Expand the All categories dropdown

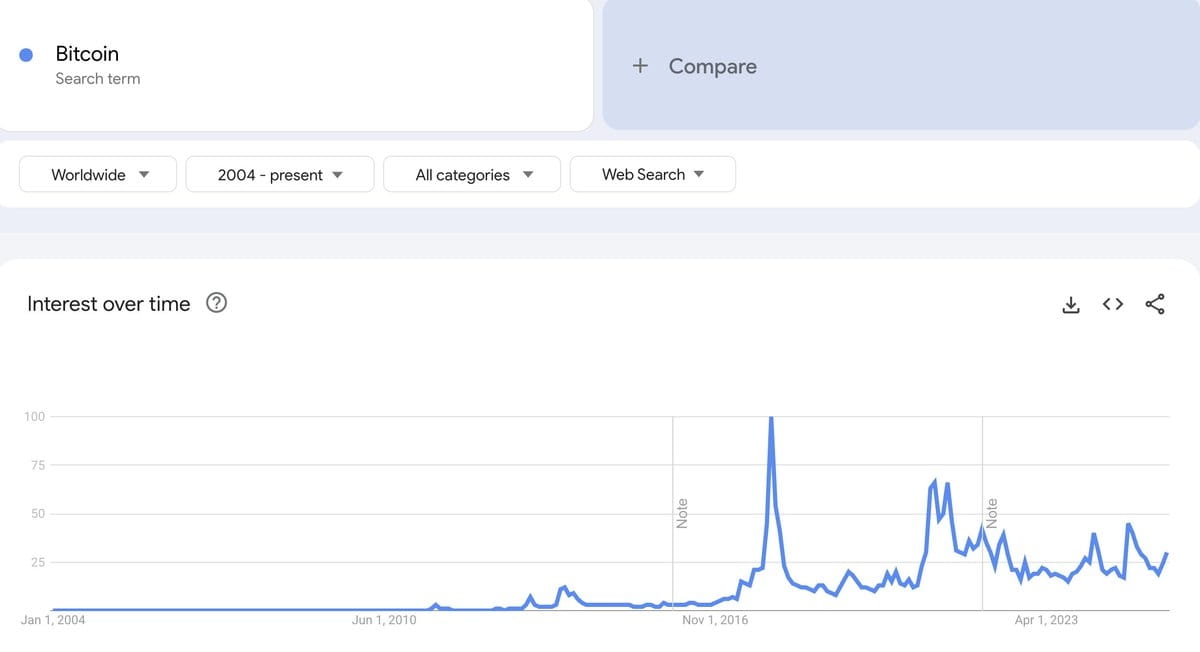point(474,174)
